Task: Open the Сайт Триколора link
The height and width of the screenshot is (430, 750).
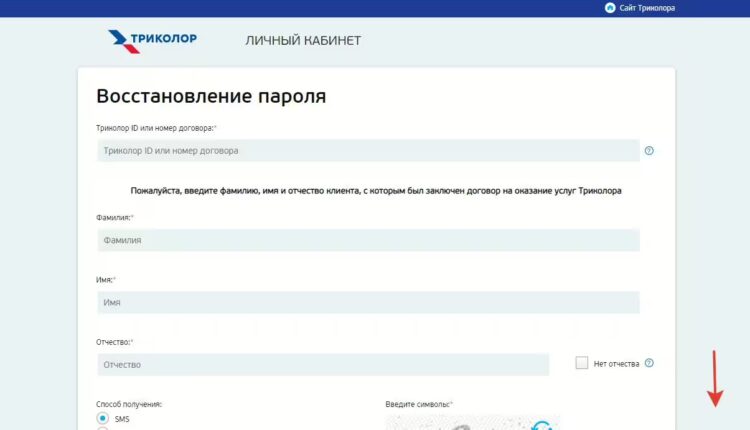Action: point(647,8)
